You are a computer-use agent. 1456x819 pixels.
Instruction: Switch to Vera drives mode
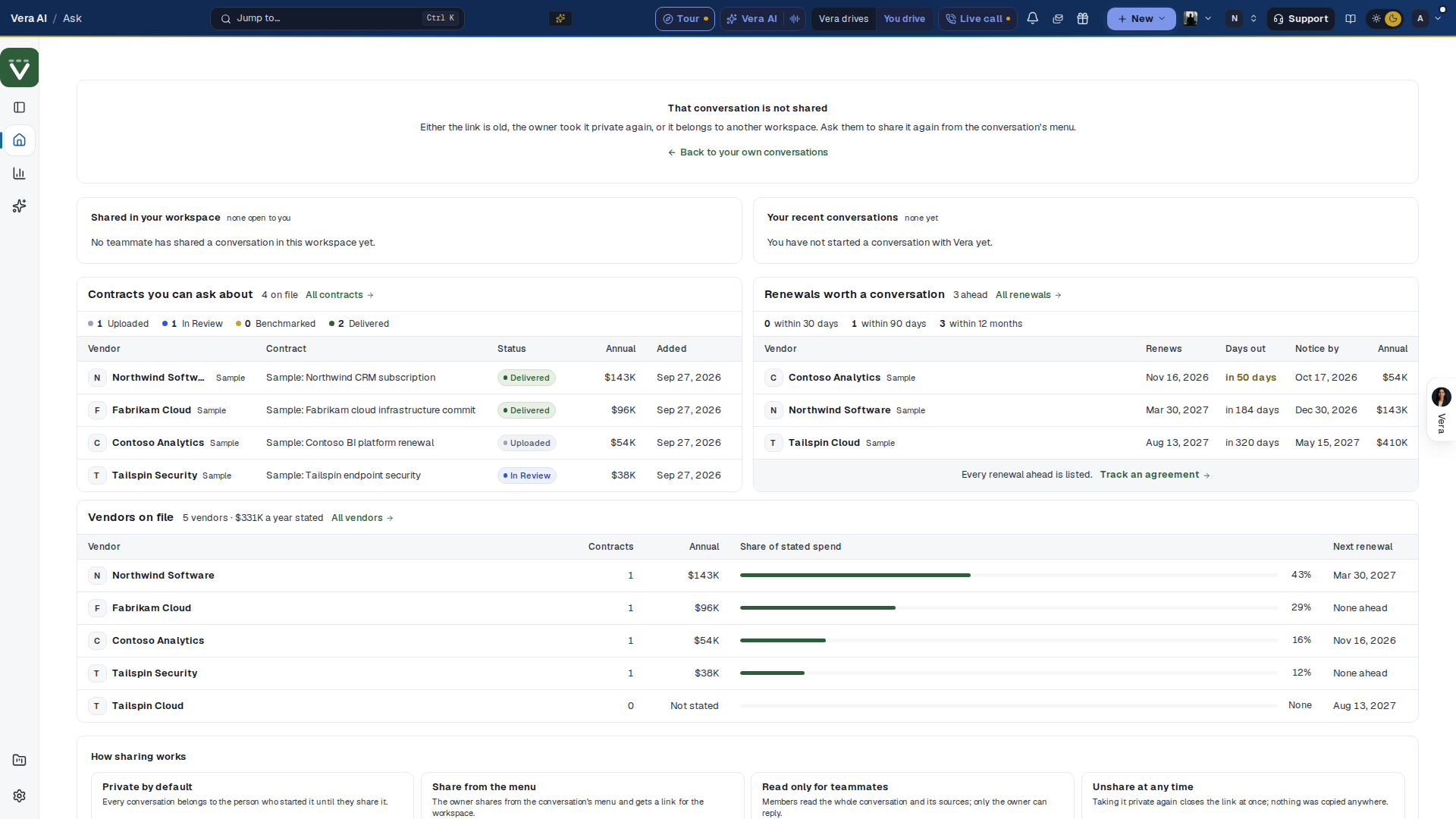pos(843,18)
